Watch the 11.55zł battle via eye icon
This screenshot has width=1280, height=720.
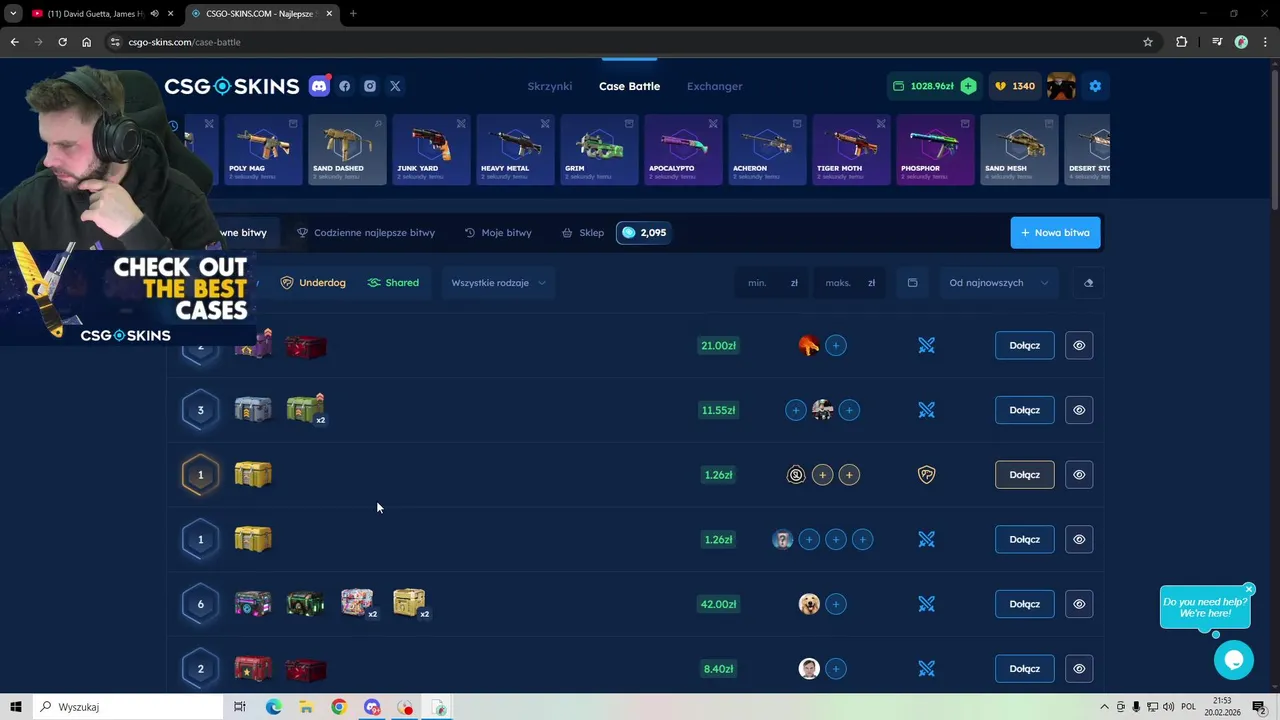coord(1079,410)
